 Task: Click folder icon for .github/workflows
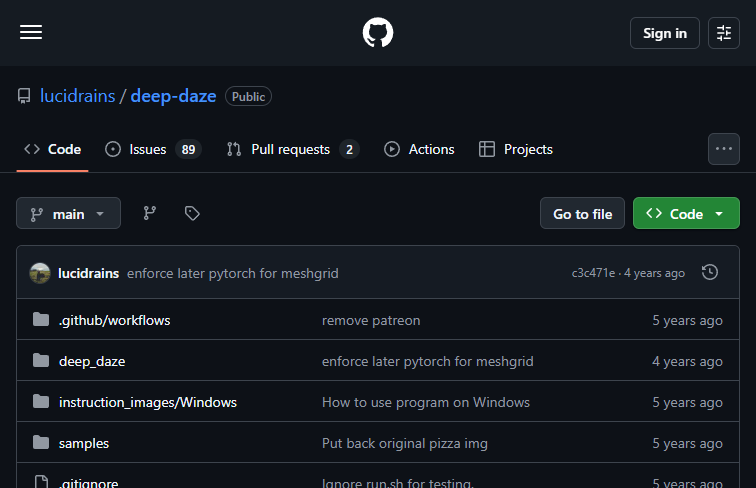click(41, 319)
